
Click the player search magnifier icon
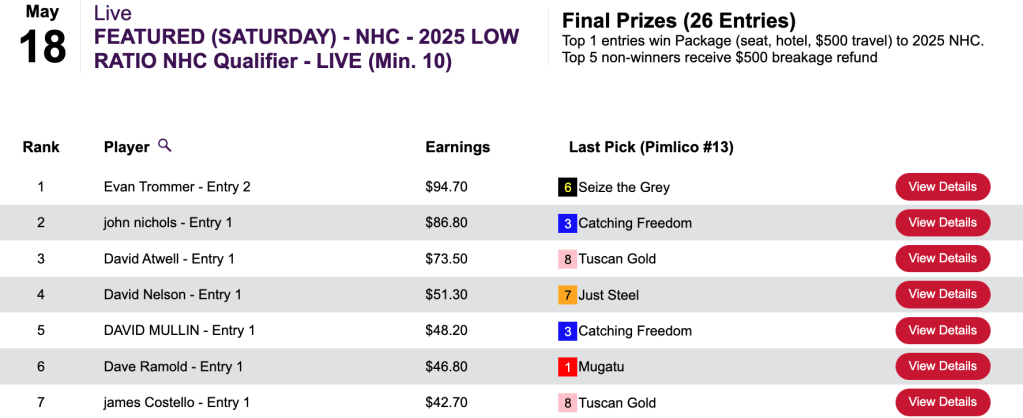pos(165,146)
